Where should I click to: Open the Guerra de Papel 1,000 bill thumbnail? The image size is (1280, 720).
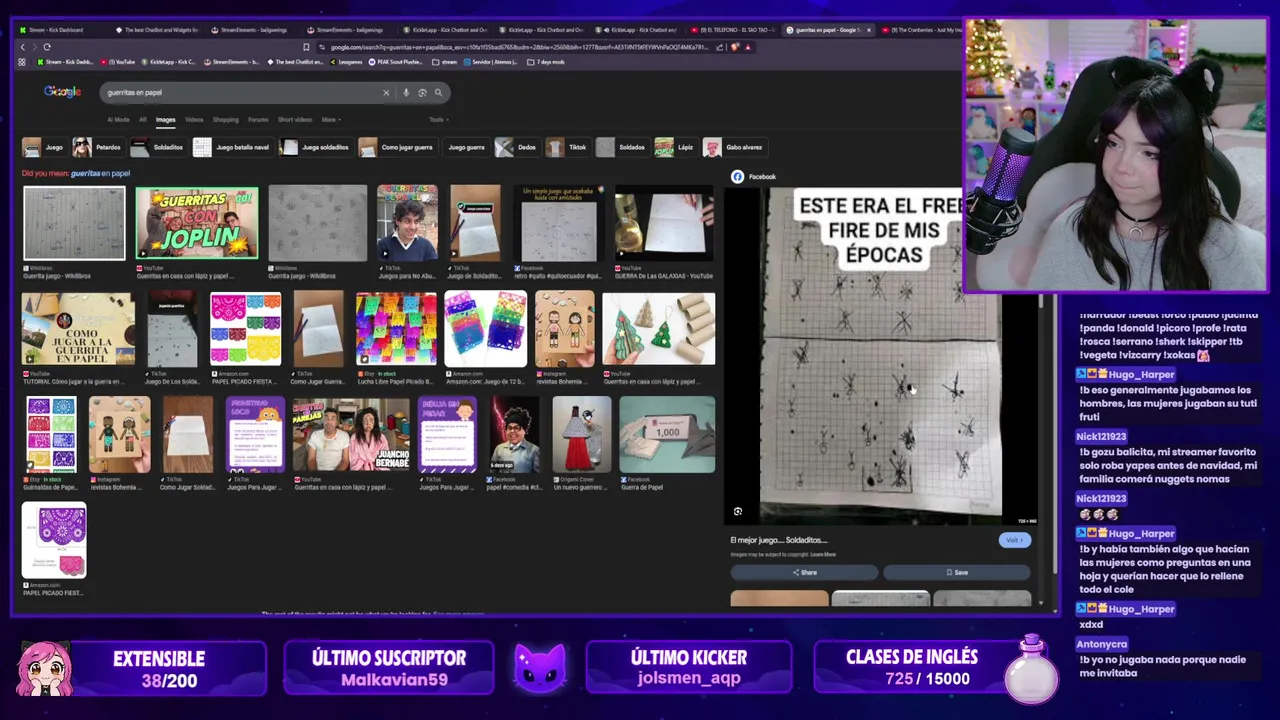pyautogui.click(x=667, y=434)
